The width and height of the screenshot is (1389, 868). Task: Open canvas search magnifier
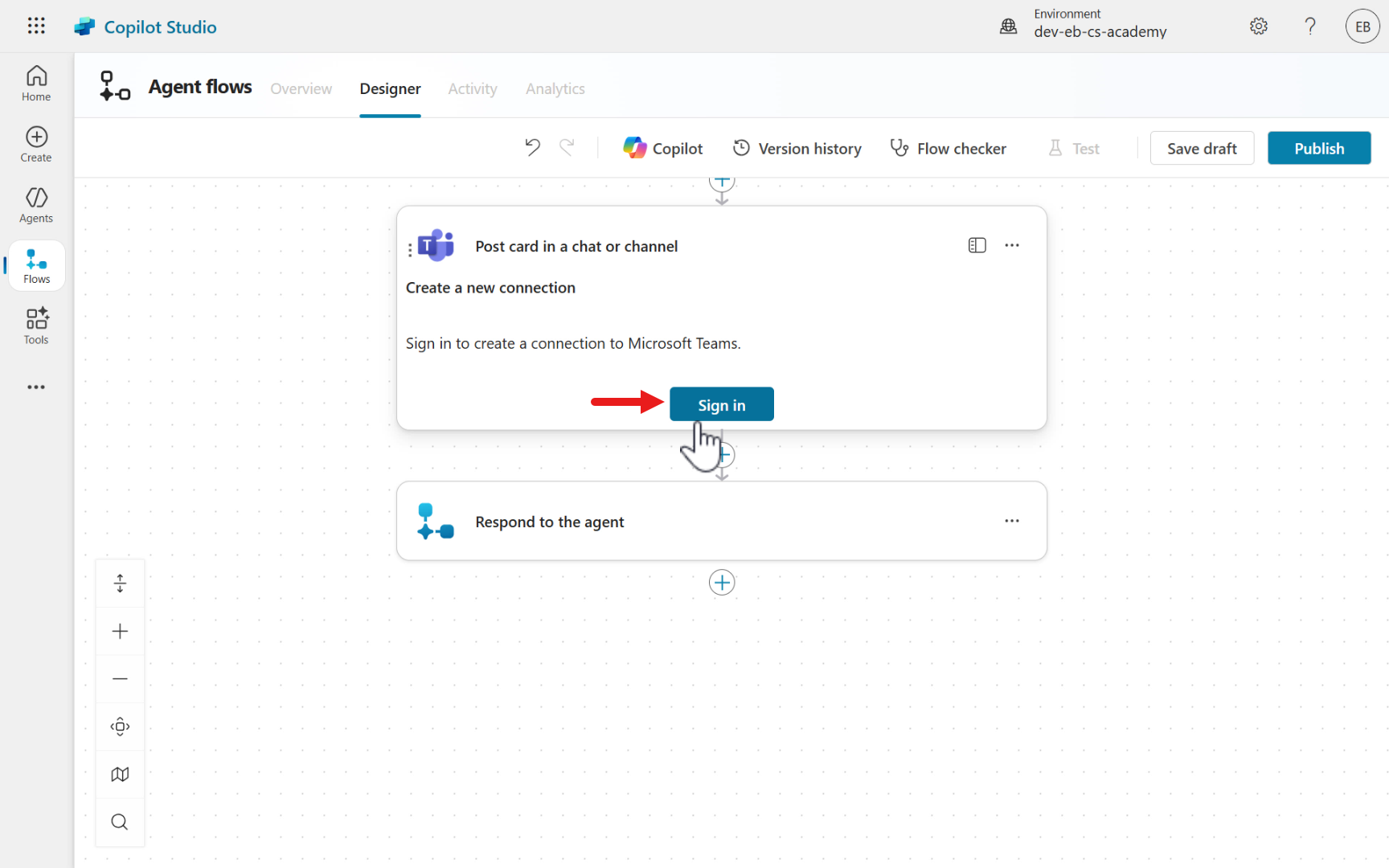(120, 821)
